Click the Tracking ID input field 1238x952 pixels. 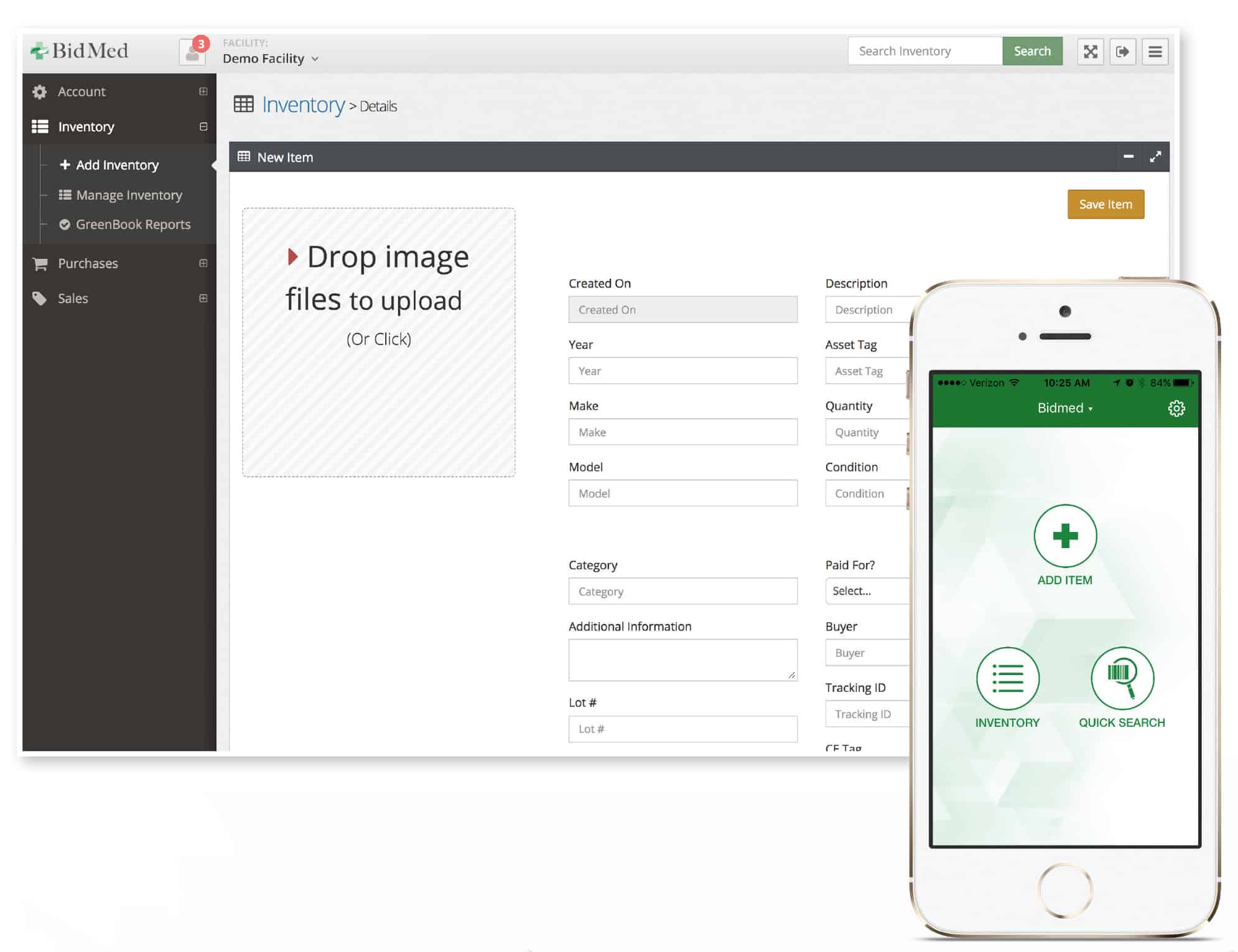click(867, 714)
